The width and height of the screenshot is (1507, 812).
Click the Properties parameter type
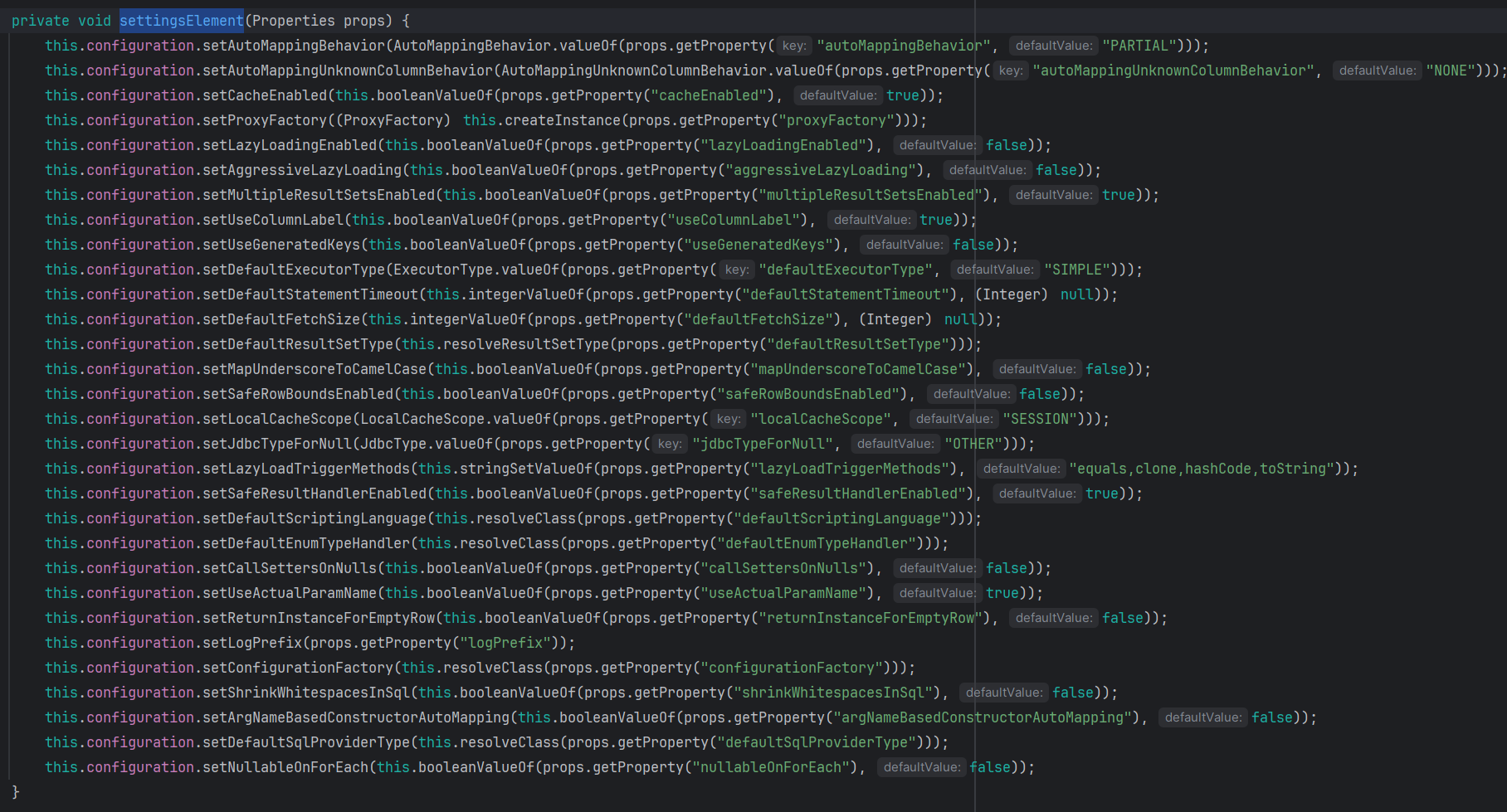pos(294,21)
